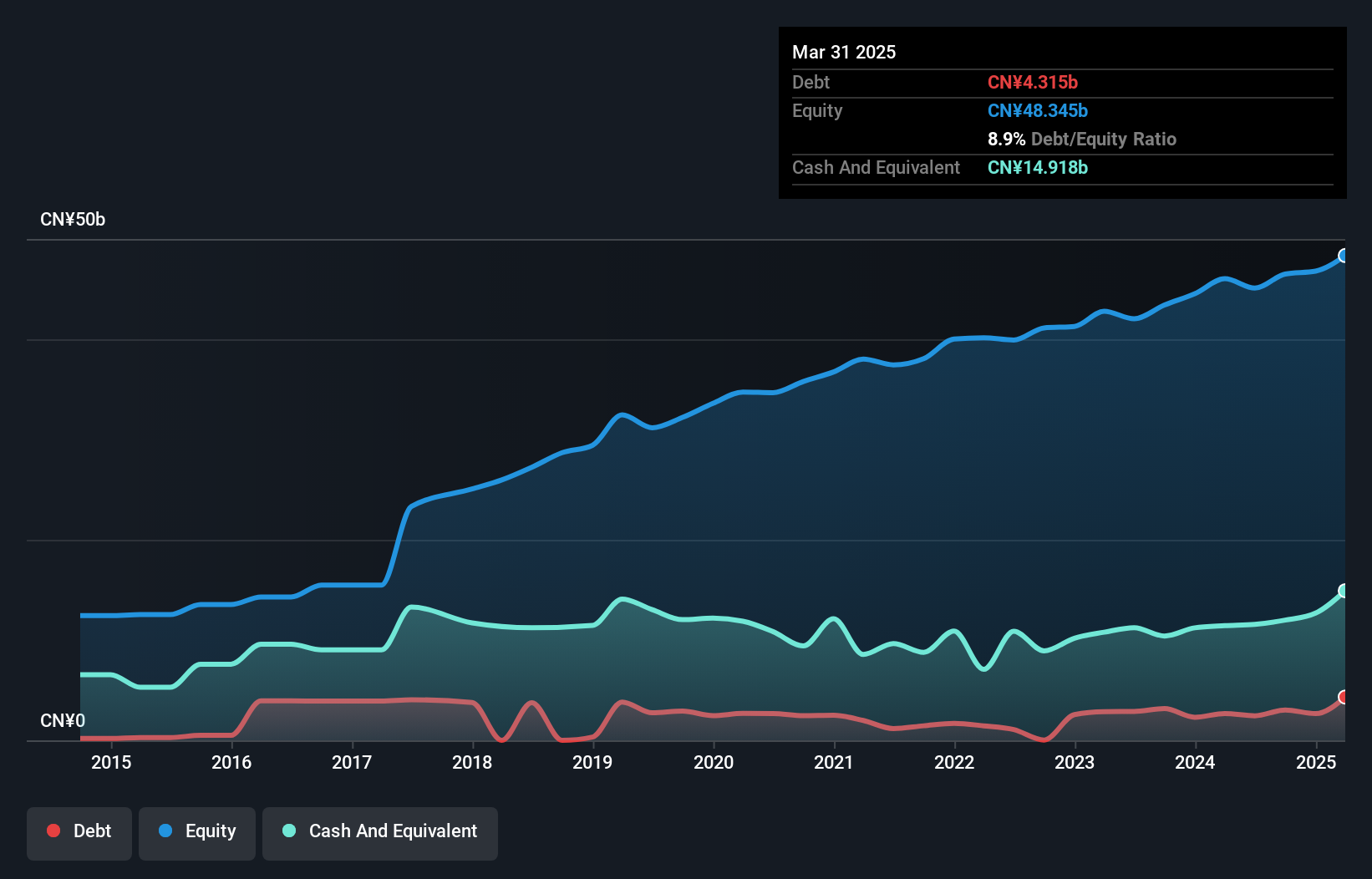Select the 2025 label on the time axis
Viewport: 1372px width, 879px height.
pyautogui.click(x=1317, y=763)
